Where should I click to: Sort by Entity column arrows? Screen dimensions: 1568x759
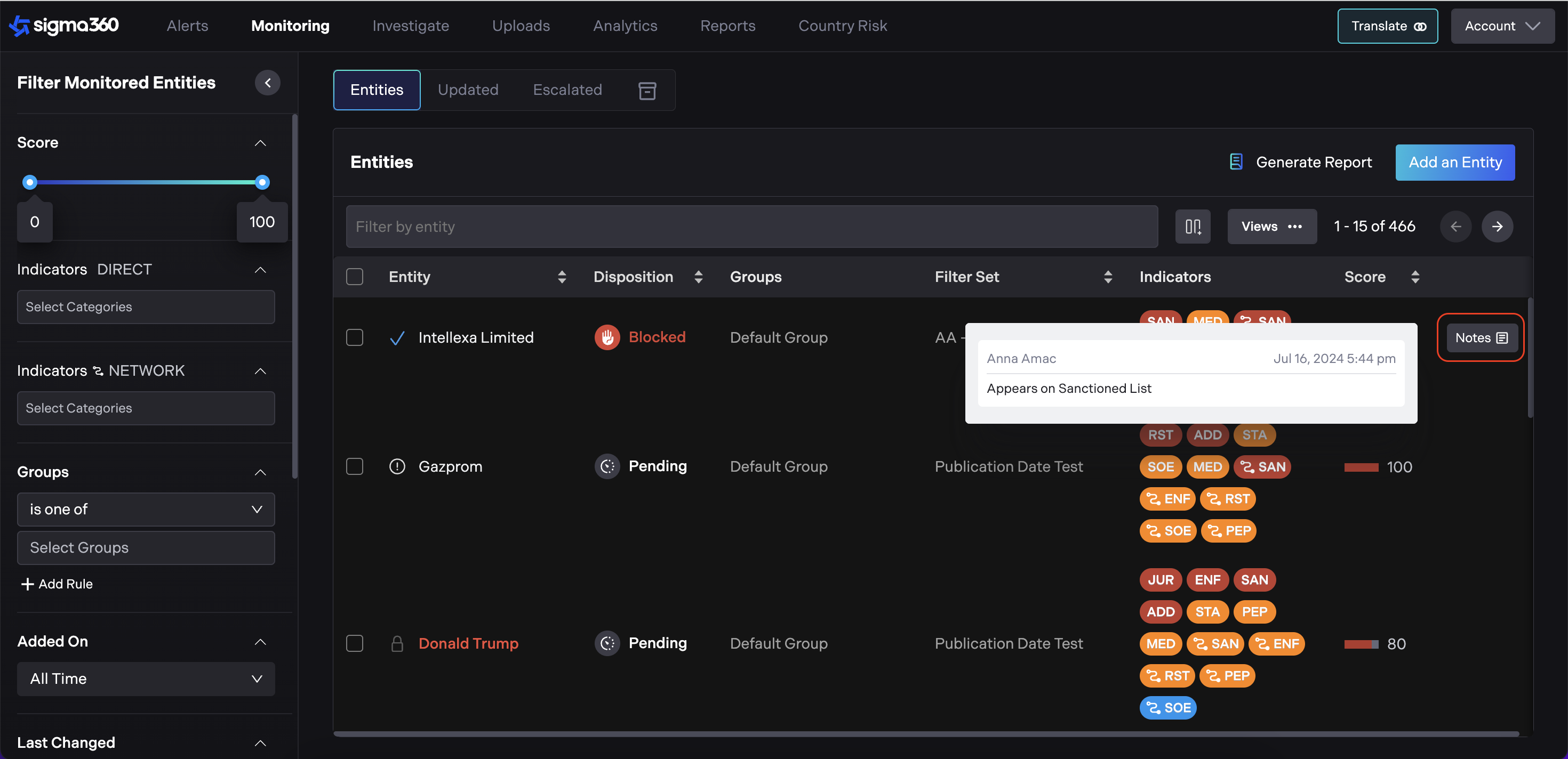point(561,277)
